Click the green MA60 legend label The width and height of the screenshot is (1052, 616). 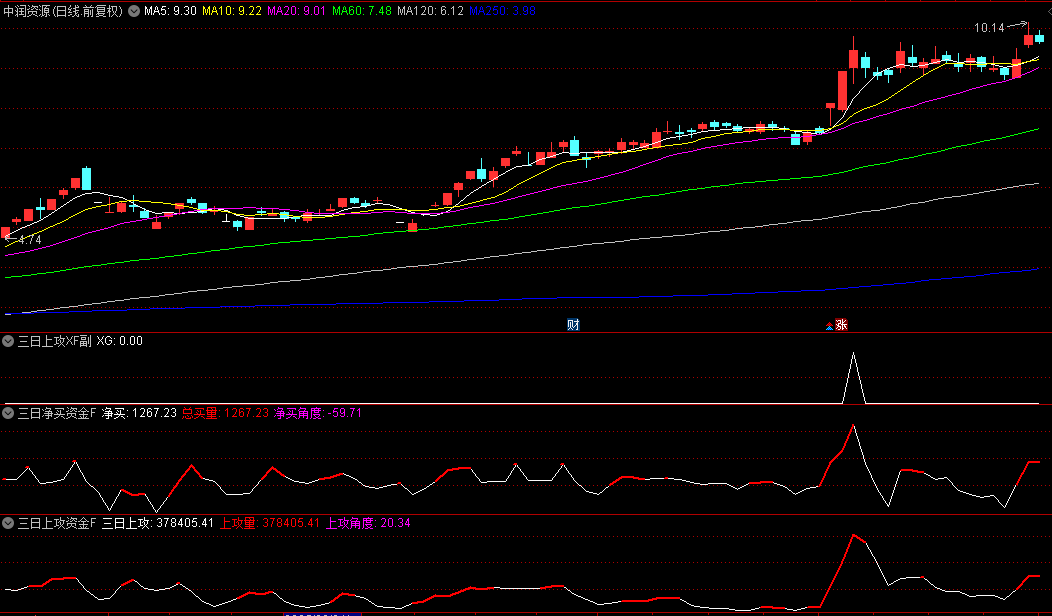pyautogui.click(x=362, y=11)
